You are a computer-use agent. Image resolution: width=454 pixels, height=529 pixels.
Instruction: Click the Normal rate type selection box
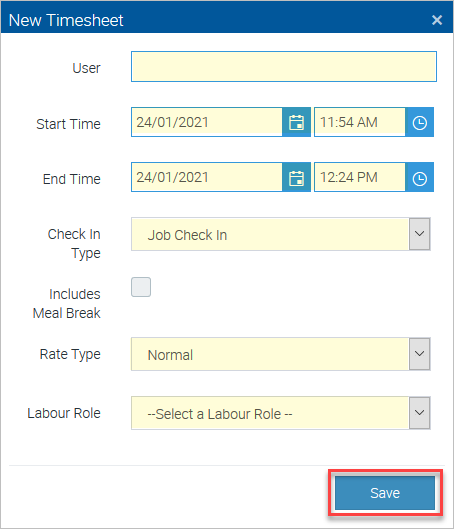coord(270,354)
